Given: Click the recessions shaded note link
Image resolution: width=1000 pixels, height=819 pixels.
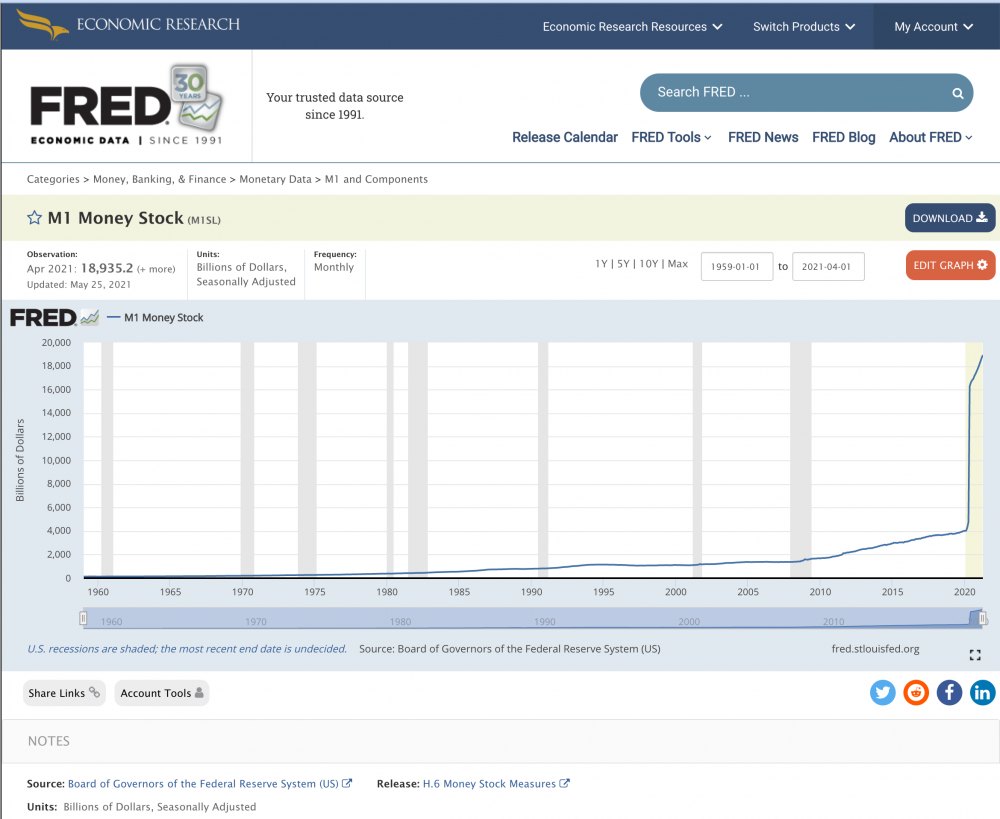Looking at the screenshot, I should (x=187, y=649).
